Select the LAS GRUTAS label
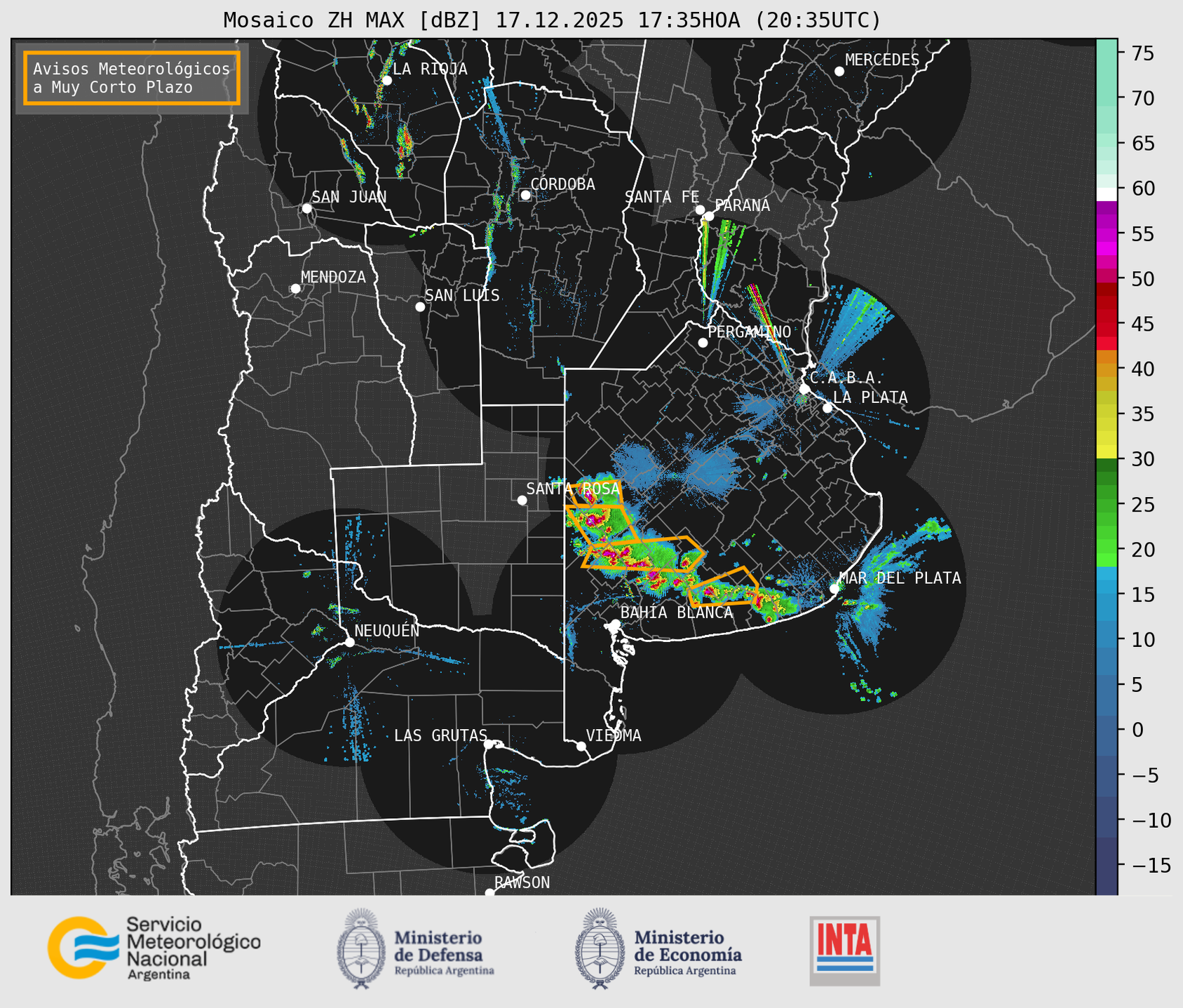The height and width of the screenshot is (1008, 1183). click(440, 735)
